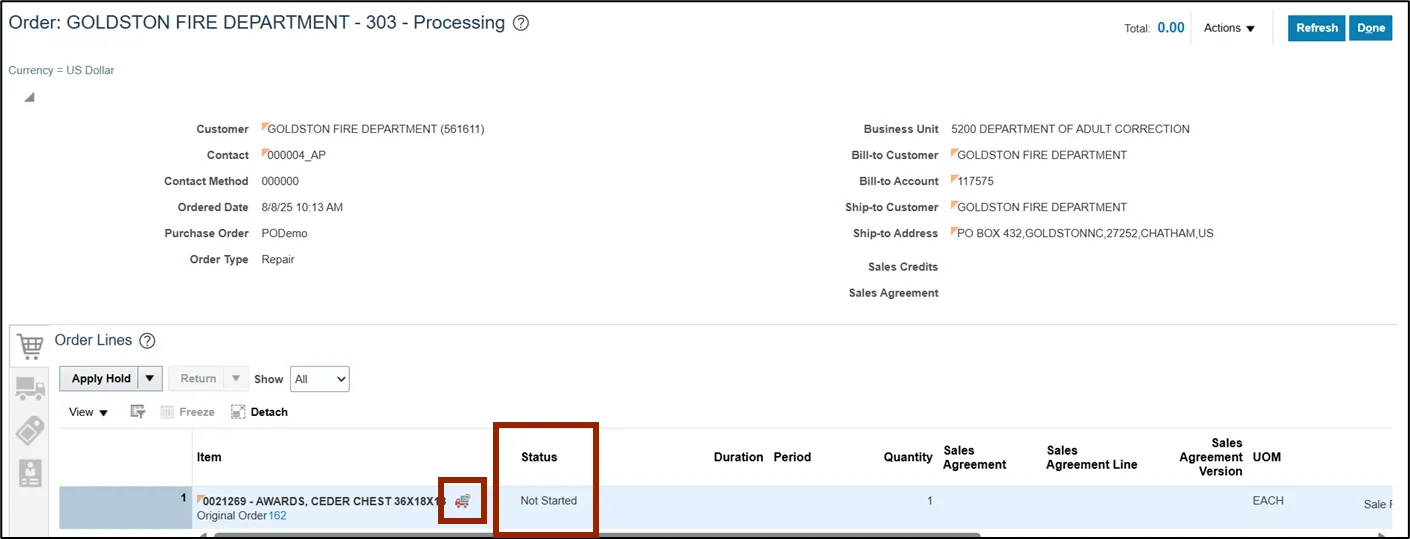Open the contact badge side tab icon
1410x539 pixels.
[x=30, y=473]
